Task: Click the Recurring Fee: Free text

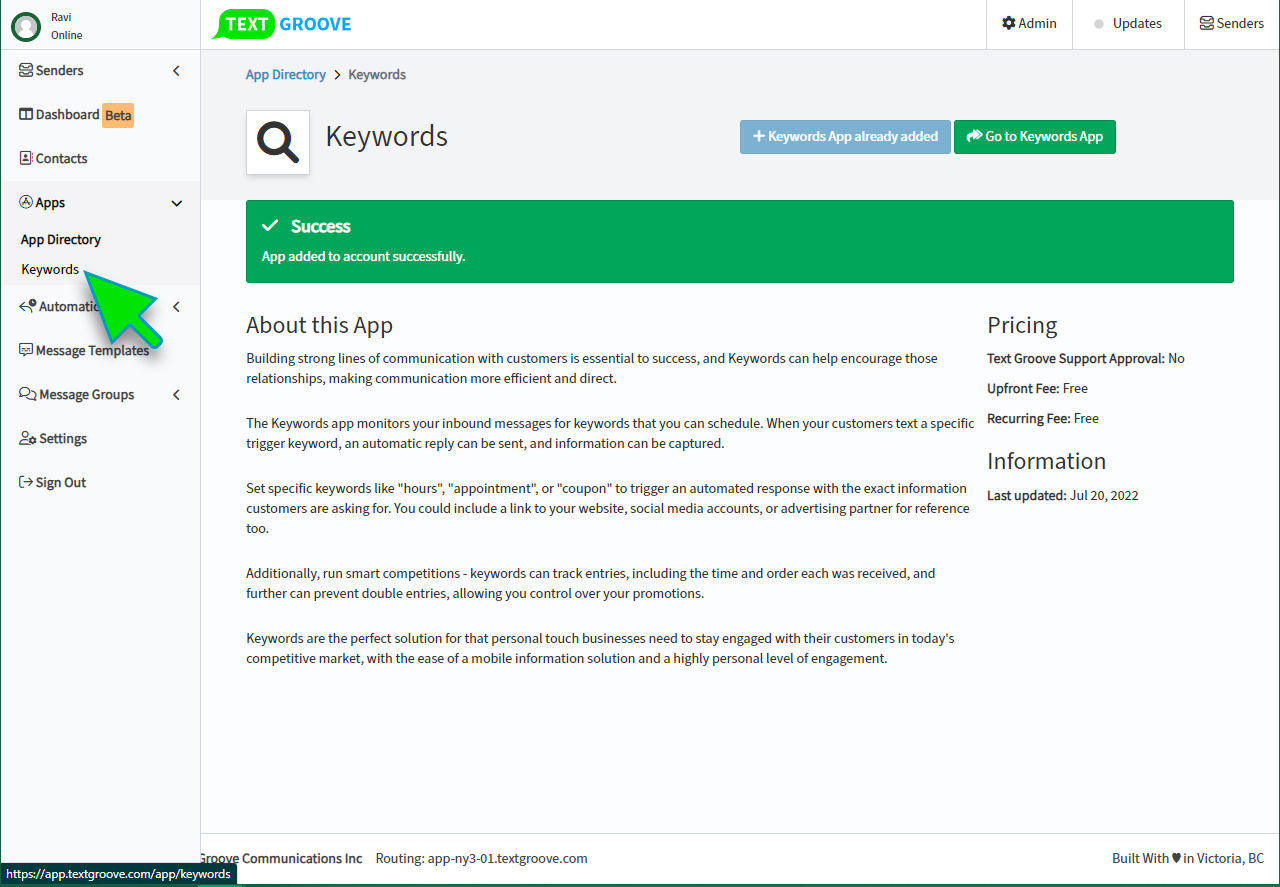Action: (1043, 419)
